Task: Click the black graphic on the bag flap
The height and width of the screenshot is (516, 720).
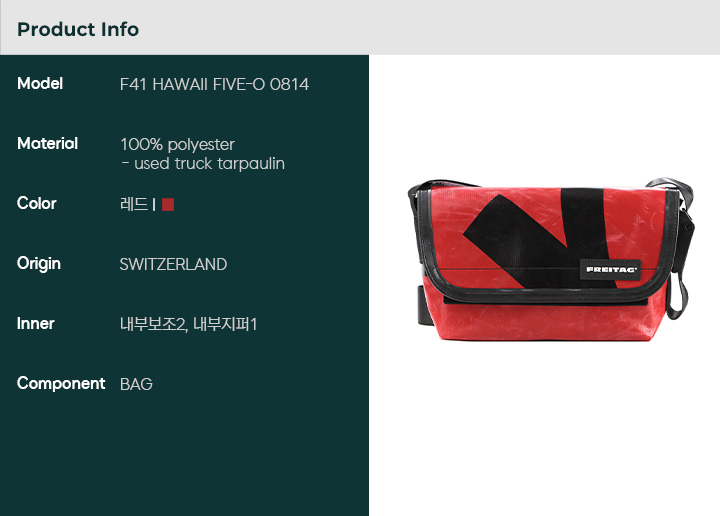Action: click(x=540, y=238)
